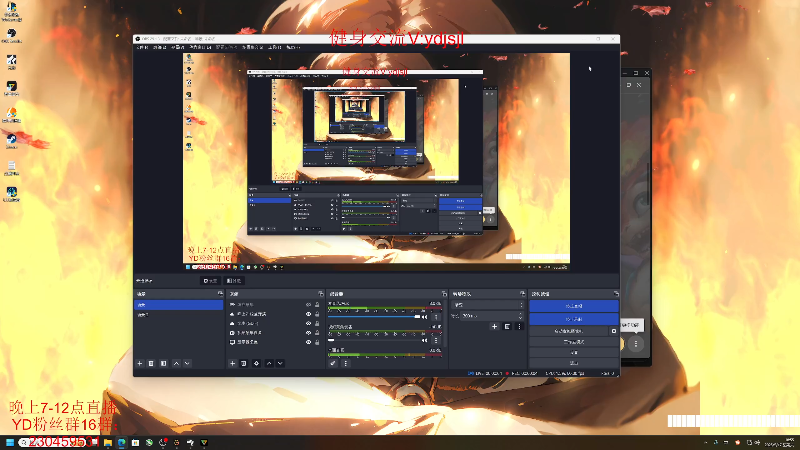
Task: Adjust the second audio channel volume slider
Action: coord(374,340)
